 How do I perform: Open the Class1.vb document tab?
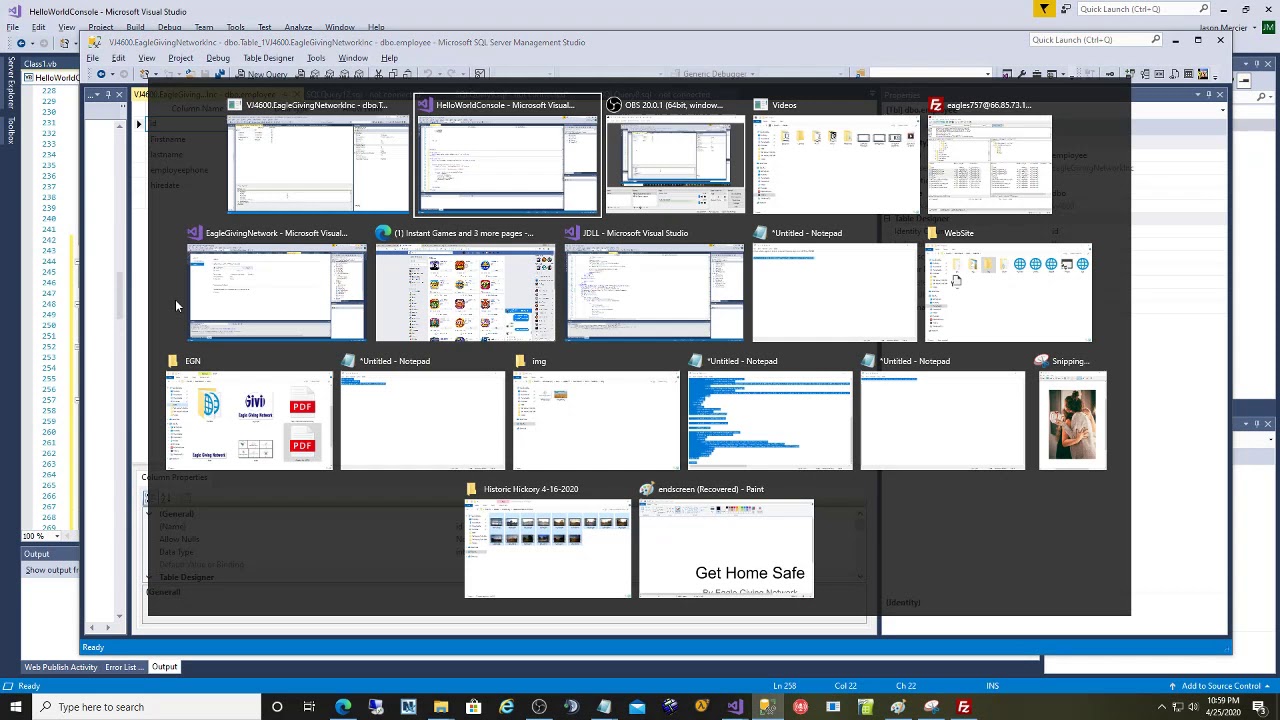pyautogui.click(x=40, y=64)
